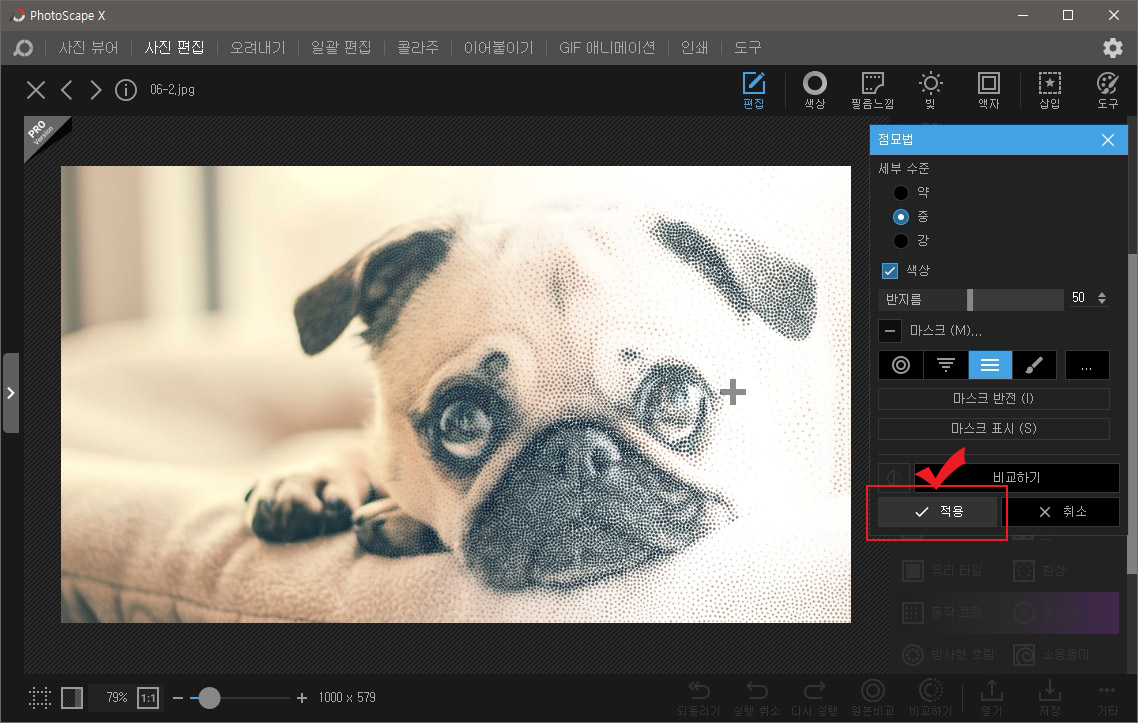Close the 점묘법 panel
The image size is (1138, 723).
click(1108, 140)
